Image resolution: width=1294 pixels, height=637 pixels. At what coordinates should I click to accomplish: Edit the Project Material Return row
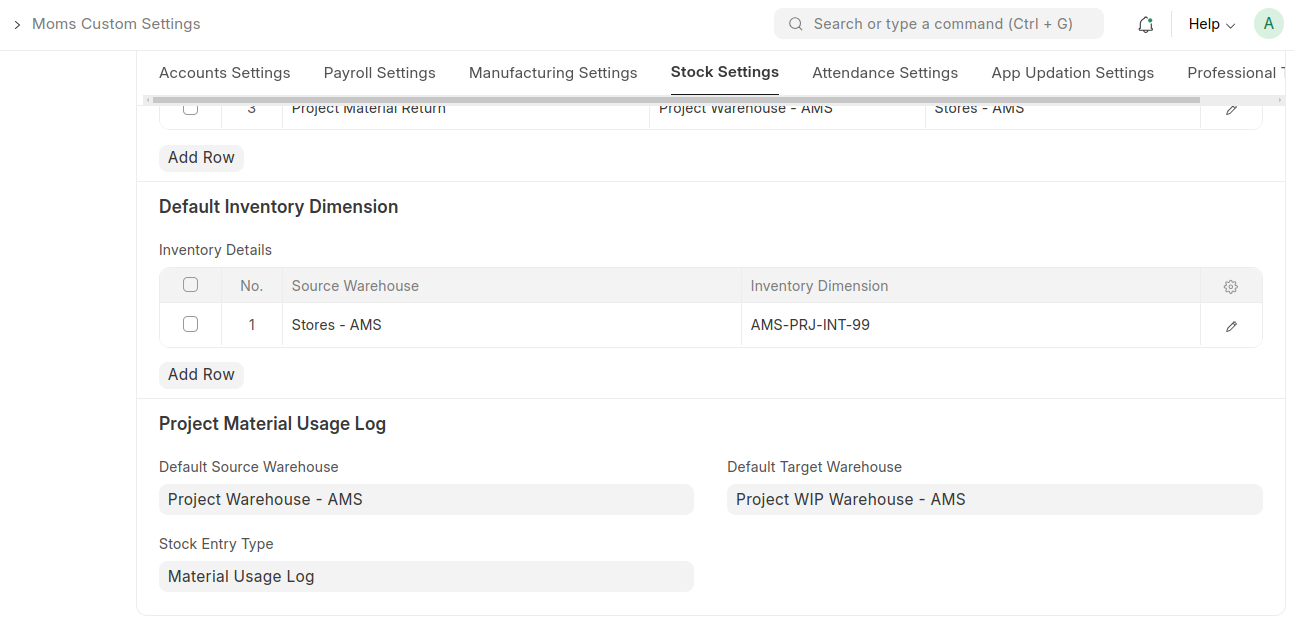(1231, 110)
